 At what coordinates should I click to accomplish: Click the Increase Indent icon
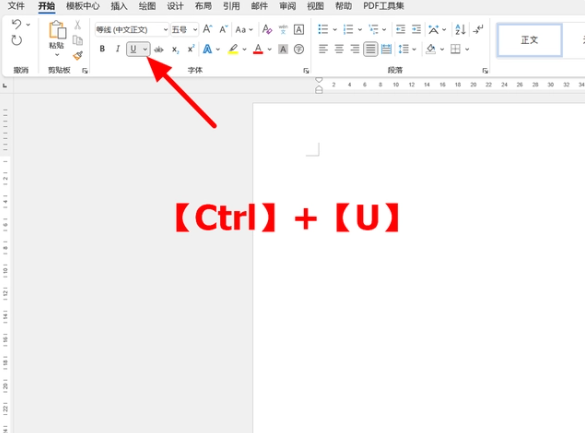tap(416, 29)
